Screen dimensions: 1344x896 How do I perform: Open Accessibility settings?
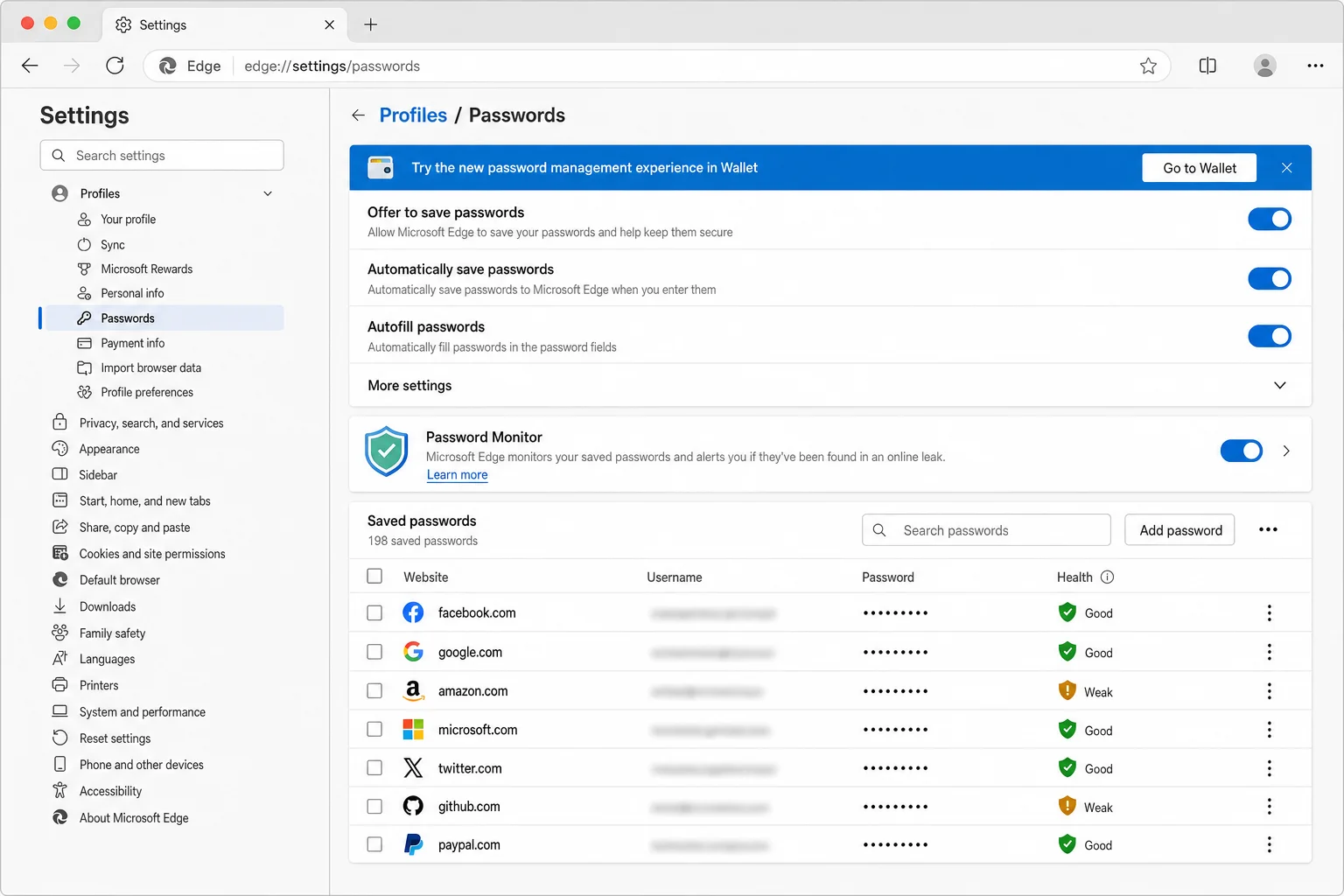tap(110, 791)
